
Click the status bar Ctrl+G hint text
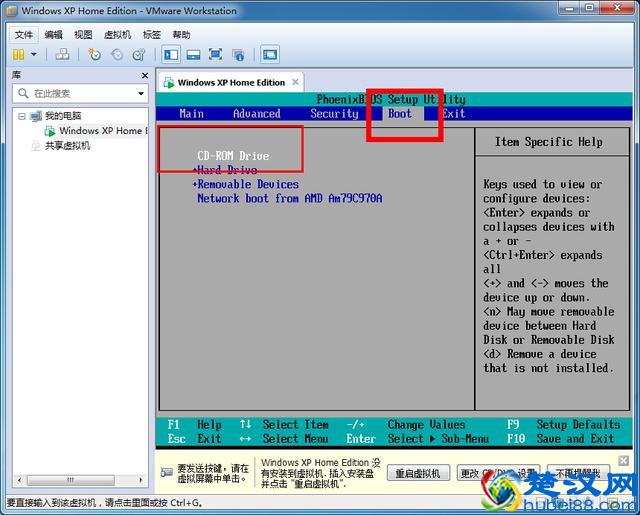coord(104,503)
